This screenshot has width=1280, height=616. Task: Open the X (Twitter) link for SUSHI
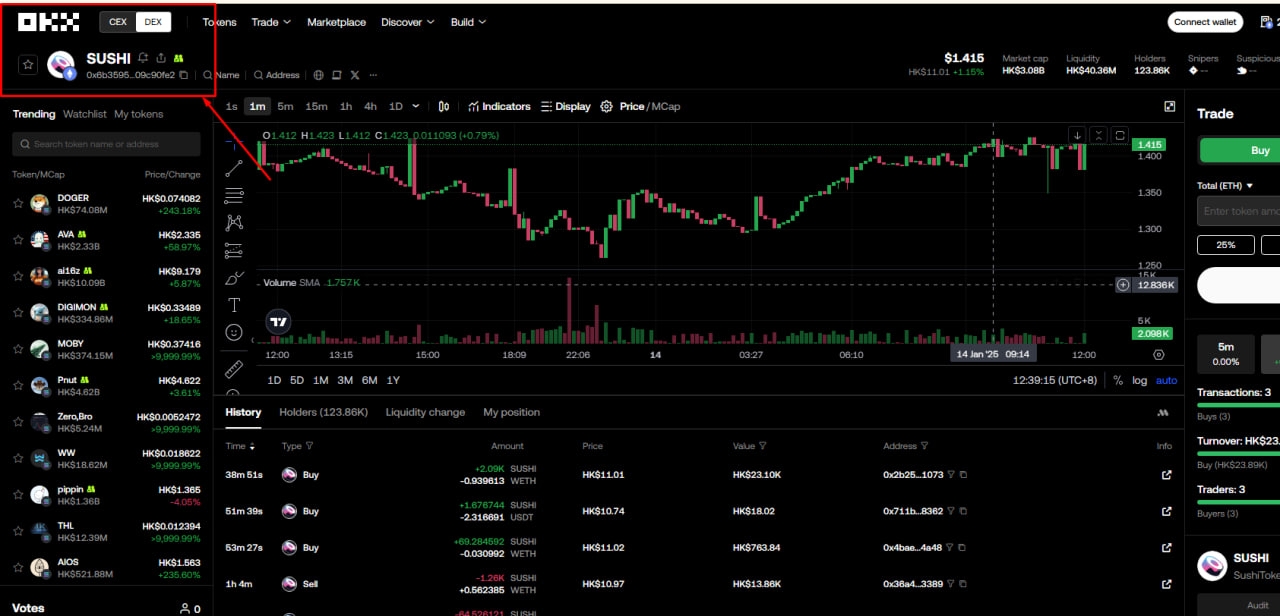coord(355,75)
